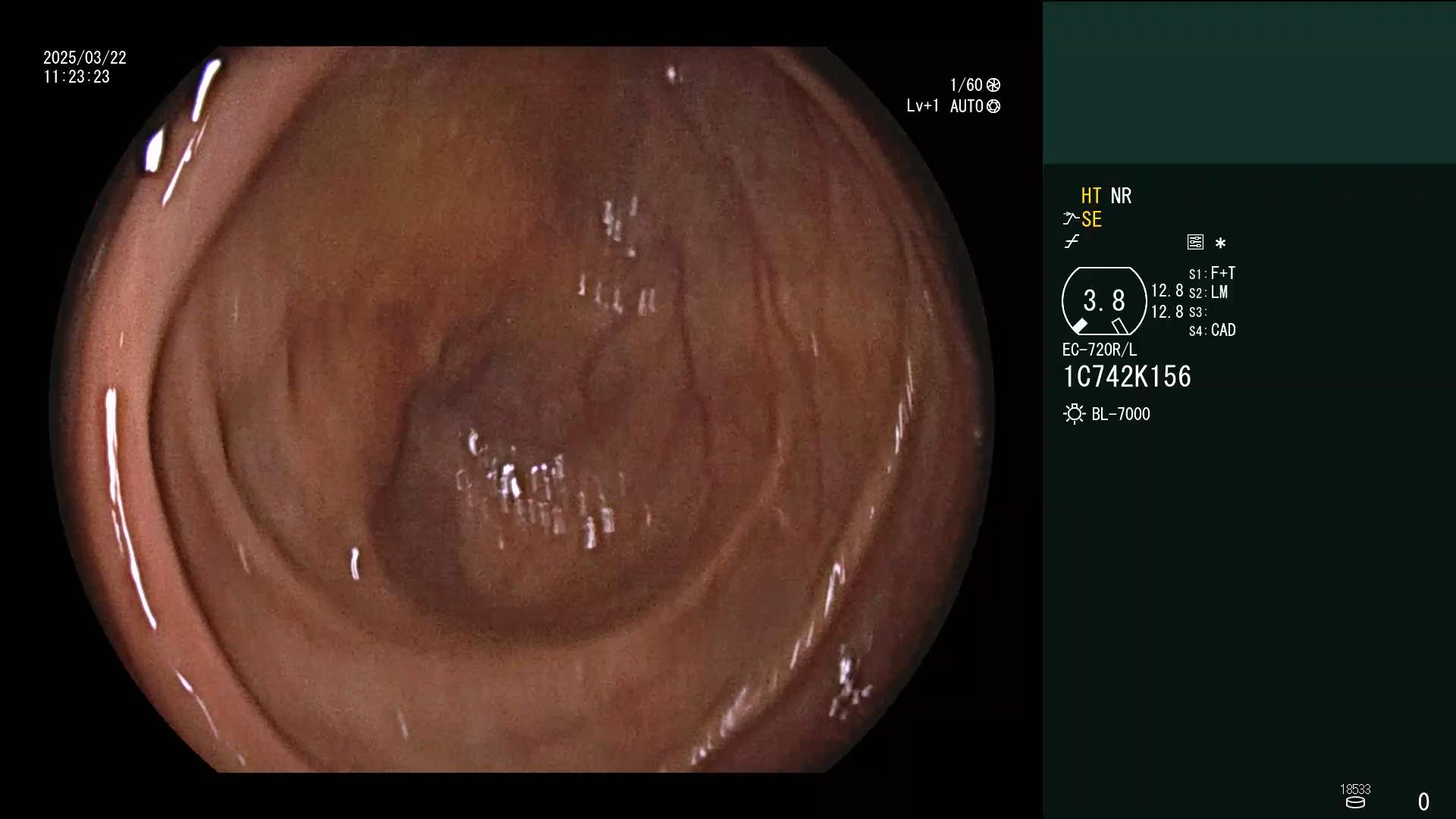Click the storage disk icon labeled 18533
Viewport: 1456px width, 819px height.
(1355, 802)
